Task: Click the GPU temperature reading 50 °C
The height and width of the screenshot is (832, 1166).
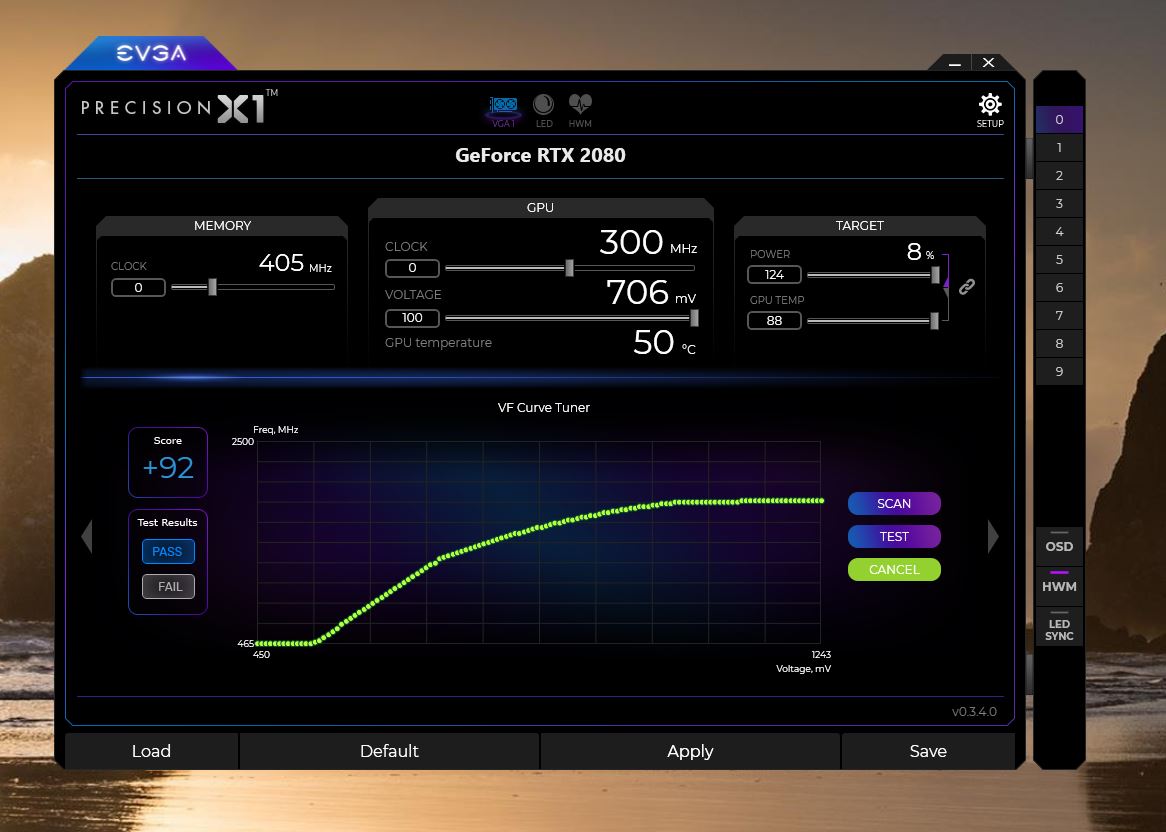Action: pyautogui.click(x=664, y=343)
